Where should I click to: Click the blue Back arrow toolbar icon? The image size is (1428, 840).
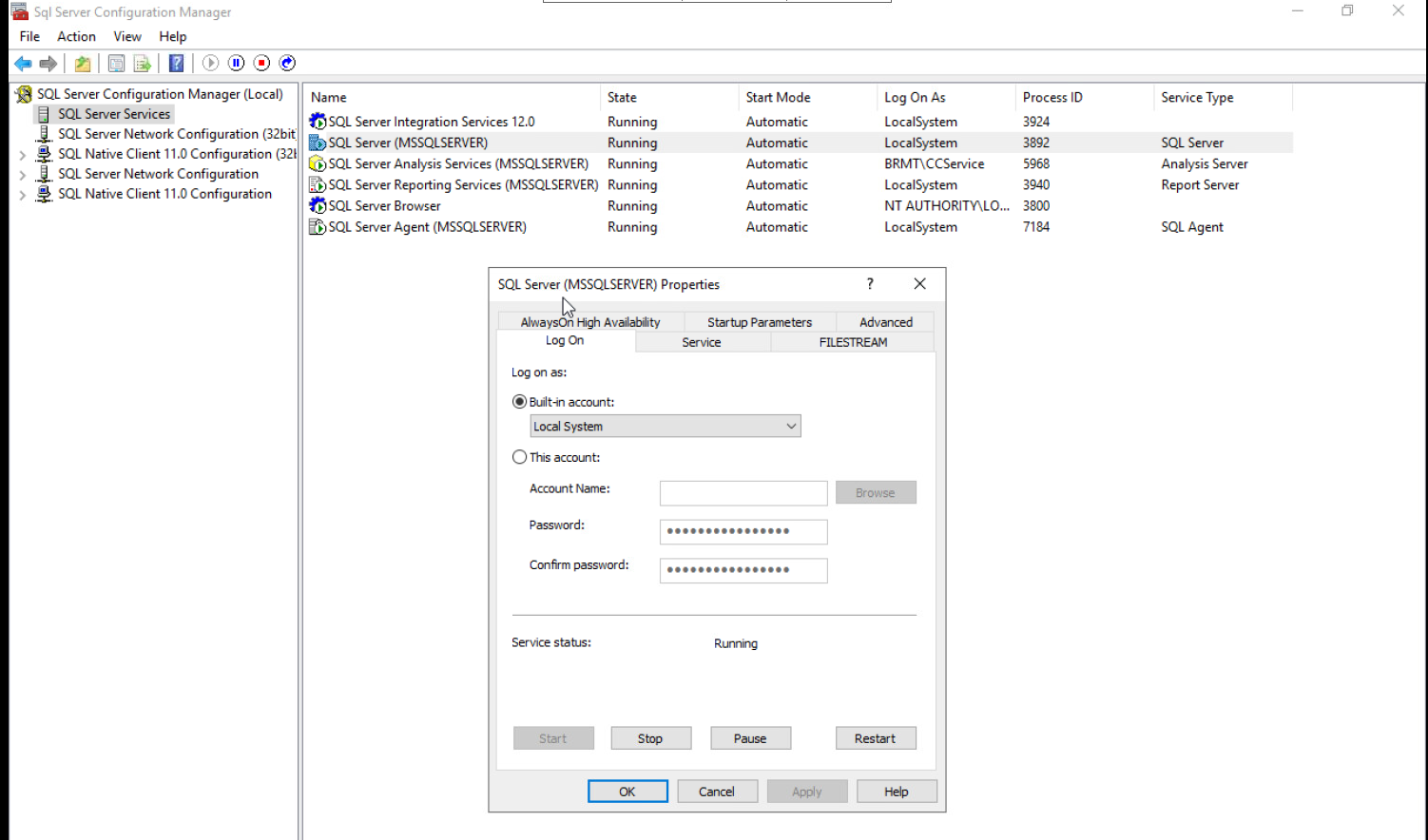tap(23, 64)
